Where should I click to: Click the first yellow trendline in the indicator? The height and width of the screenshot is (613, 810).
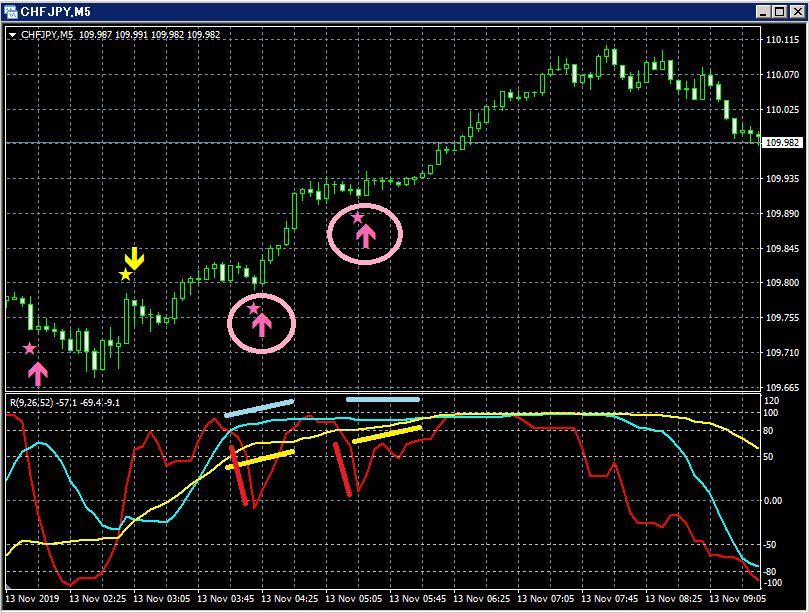click(x=260, y=460)
